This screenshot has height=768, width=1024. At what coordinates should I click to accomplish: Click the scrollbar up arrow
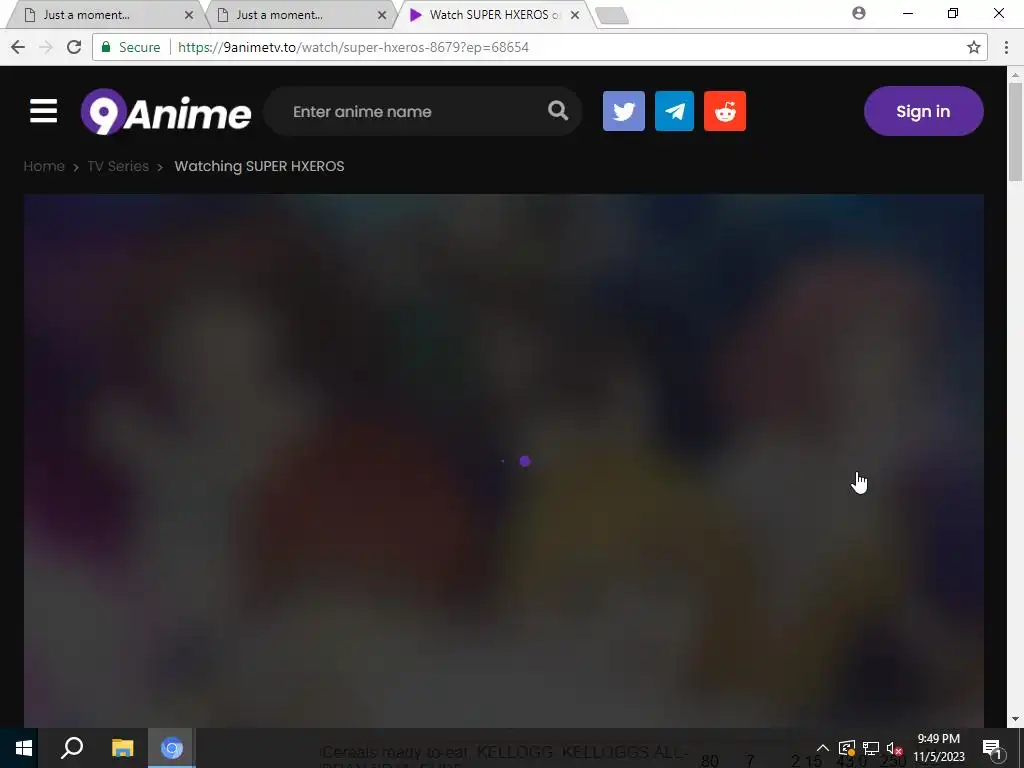tap(1015, 74)
